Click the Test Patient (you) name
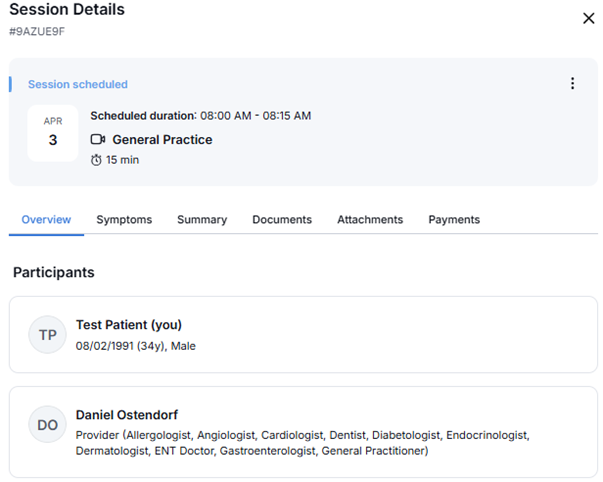 (129, 325)
